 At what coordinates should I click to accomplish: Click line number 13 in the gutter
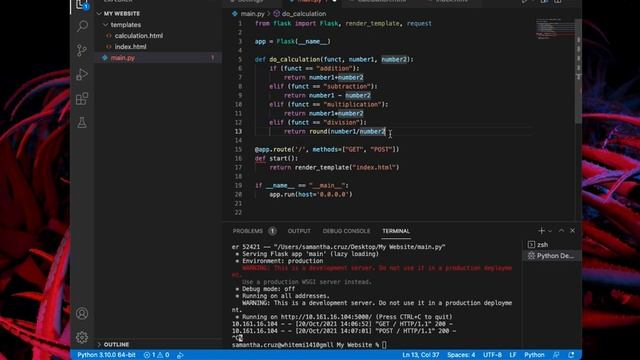coord(238,131)
